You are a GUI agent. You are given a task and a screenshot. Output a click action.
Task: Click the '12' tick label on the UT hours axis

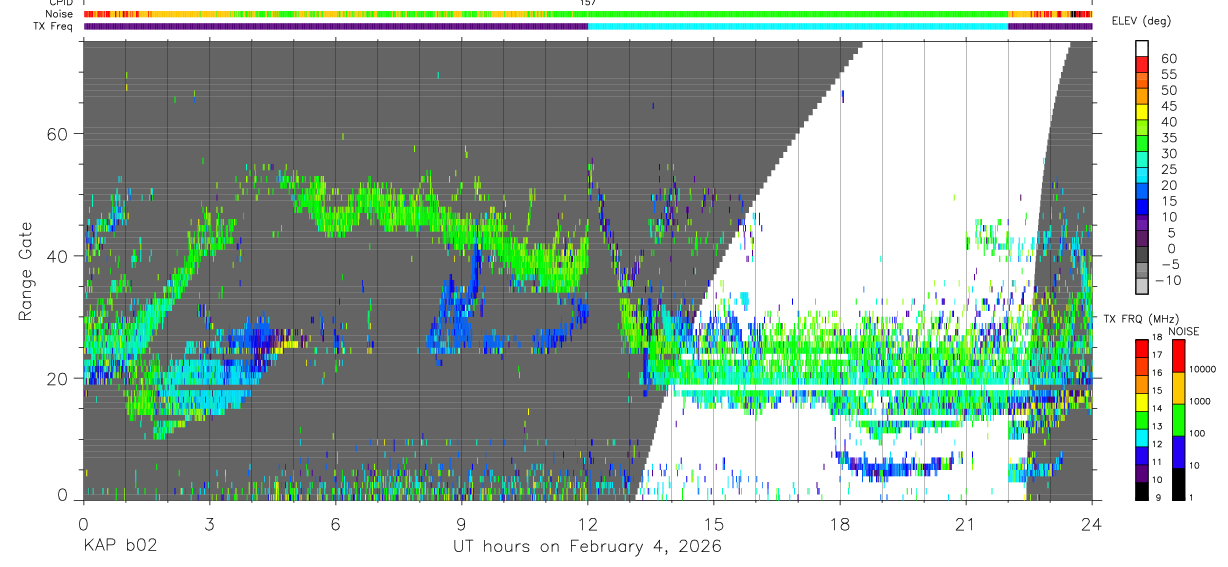coord(588,524)
